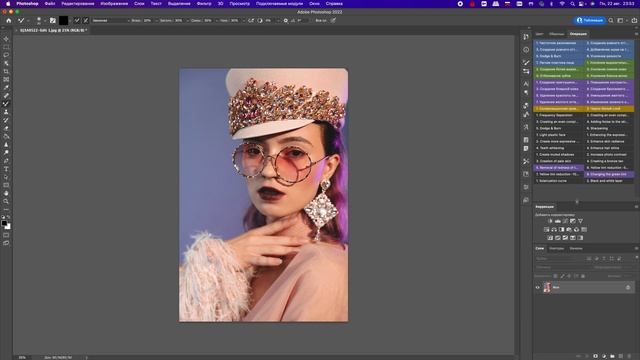Switch to the Образцы tab
This screenshot has height=360, width=640.
point(556,34)
